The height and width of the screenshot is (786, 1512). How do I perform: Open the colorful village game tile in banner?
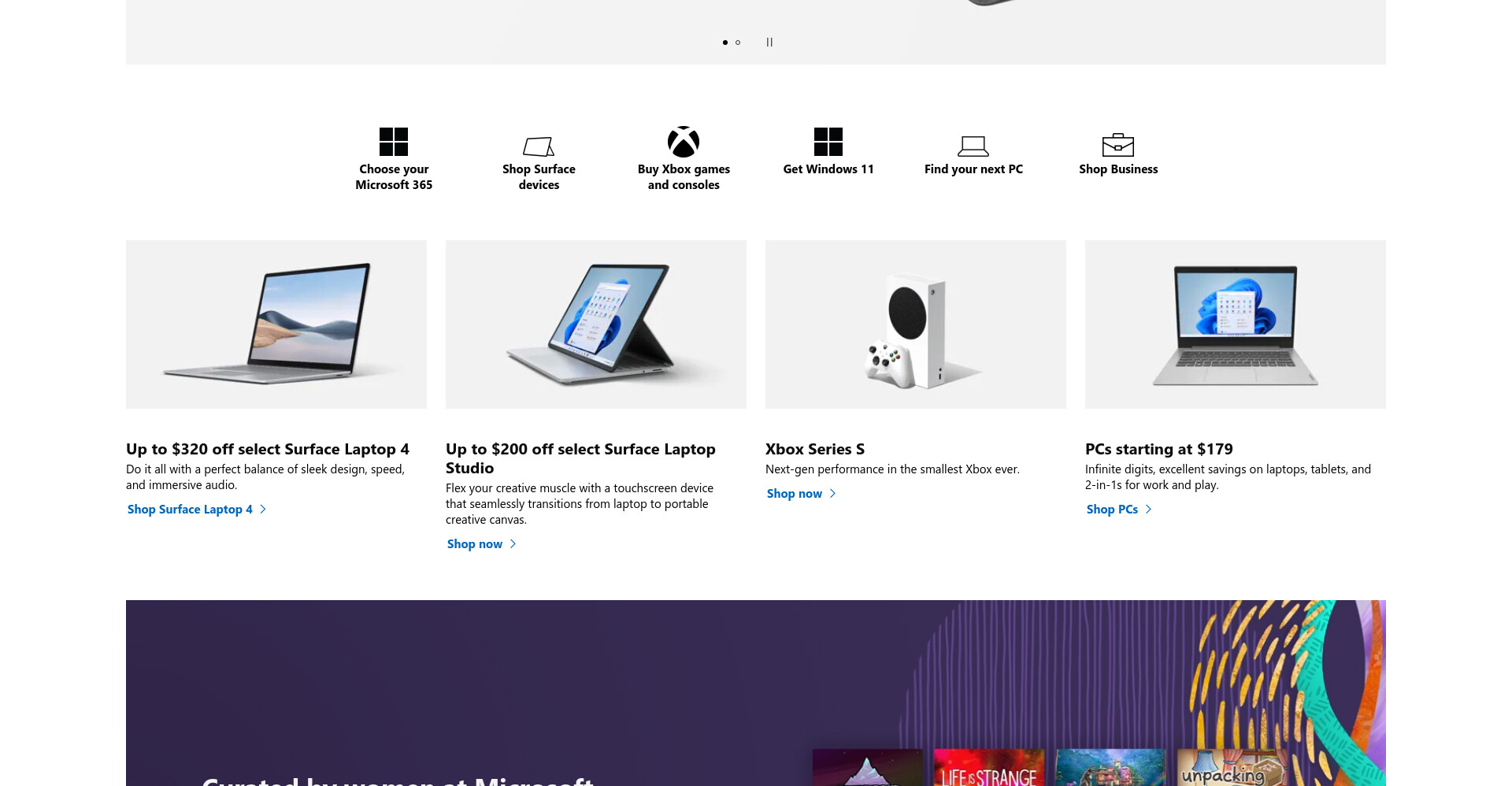[x=1110, y=767]
